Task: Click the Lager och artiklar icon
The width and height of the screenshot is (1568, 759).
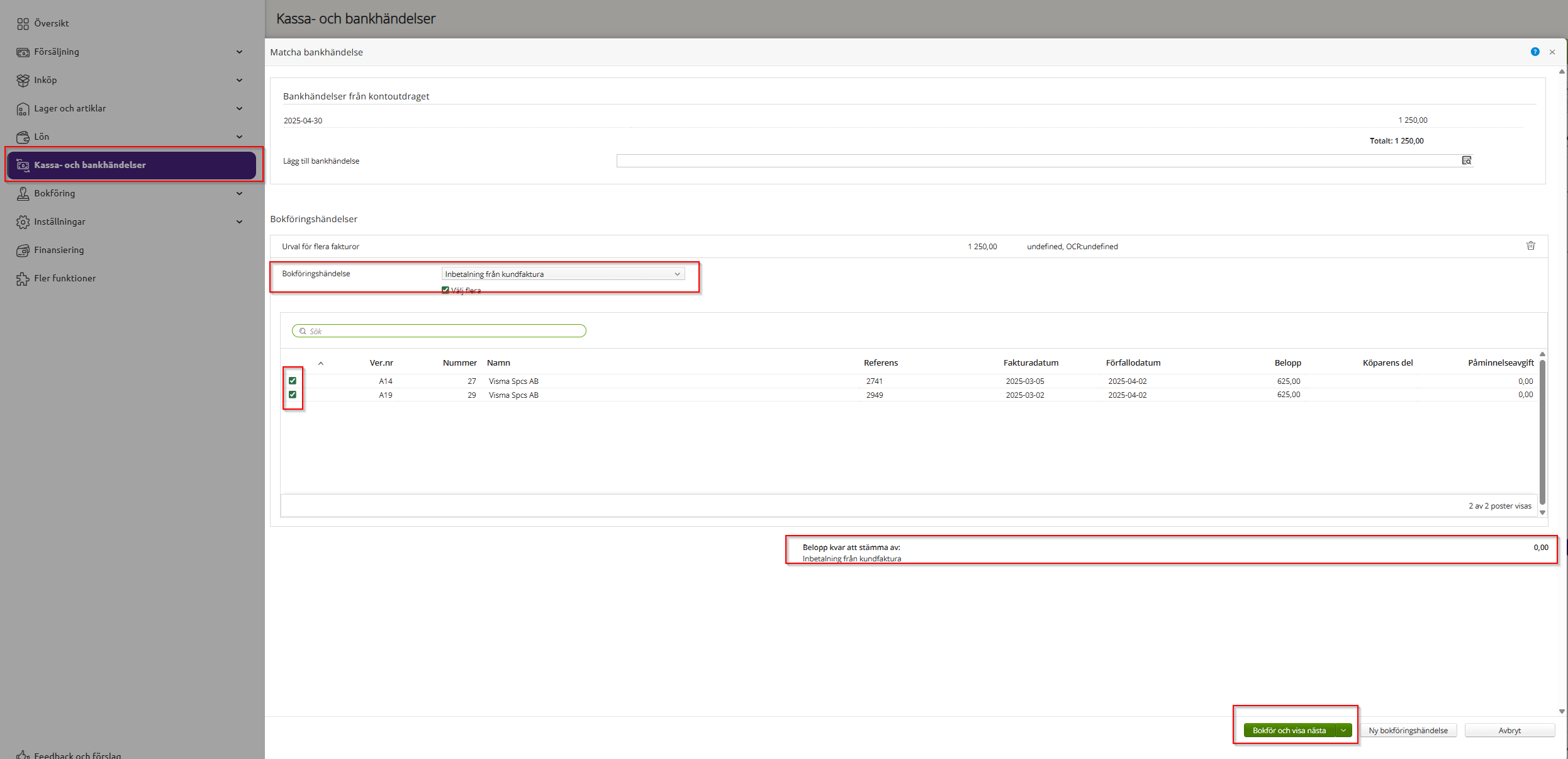Action: pyautogui.click(x=23, y=109)
